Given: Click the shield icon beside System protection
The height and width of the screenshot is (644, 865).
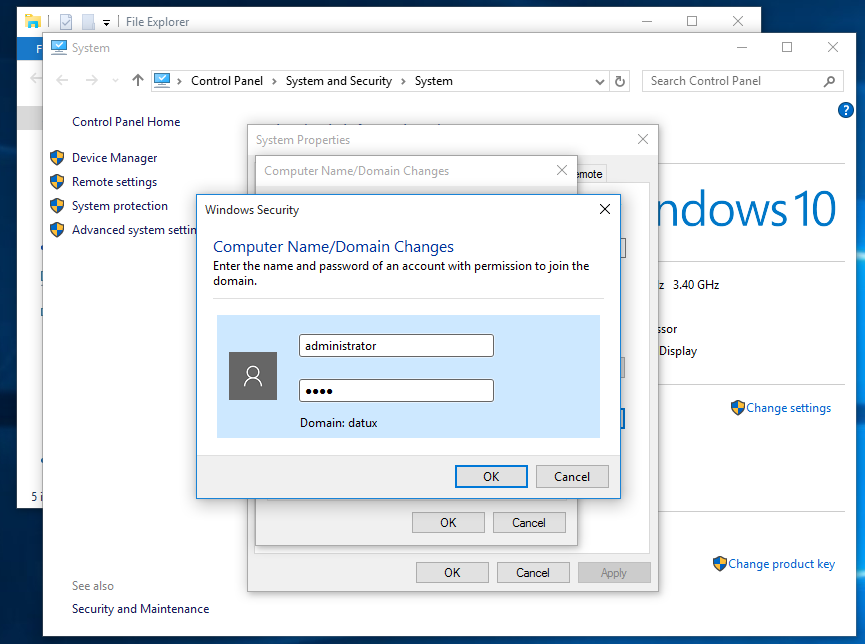Looking at the screenshot, I should click(x=57, y=206).
